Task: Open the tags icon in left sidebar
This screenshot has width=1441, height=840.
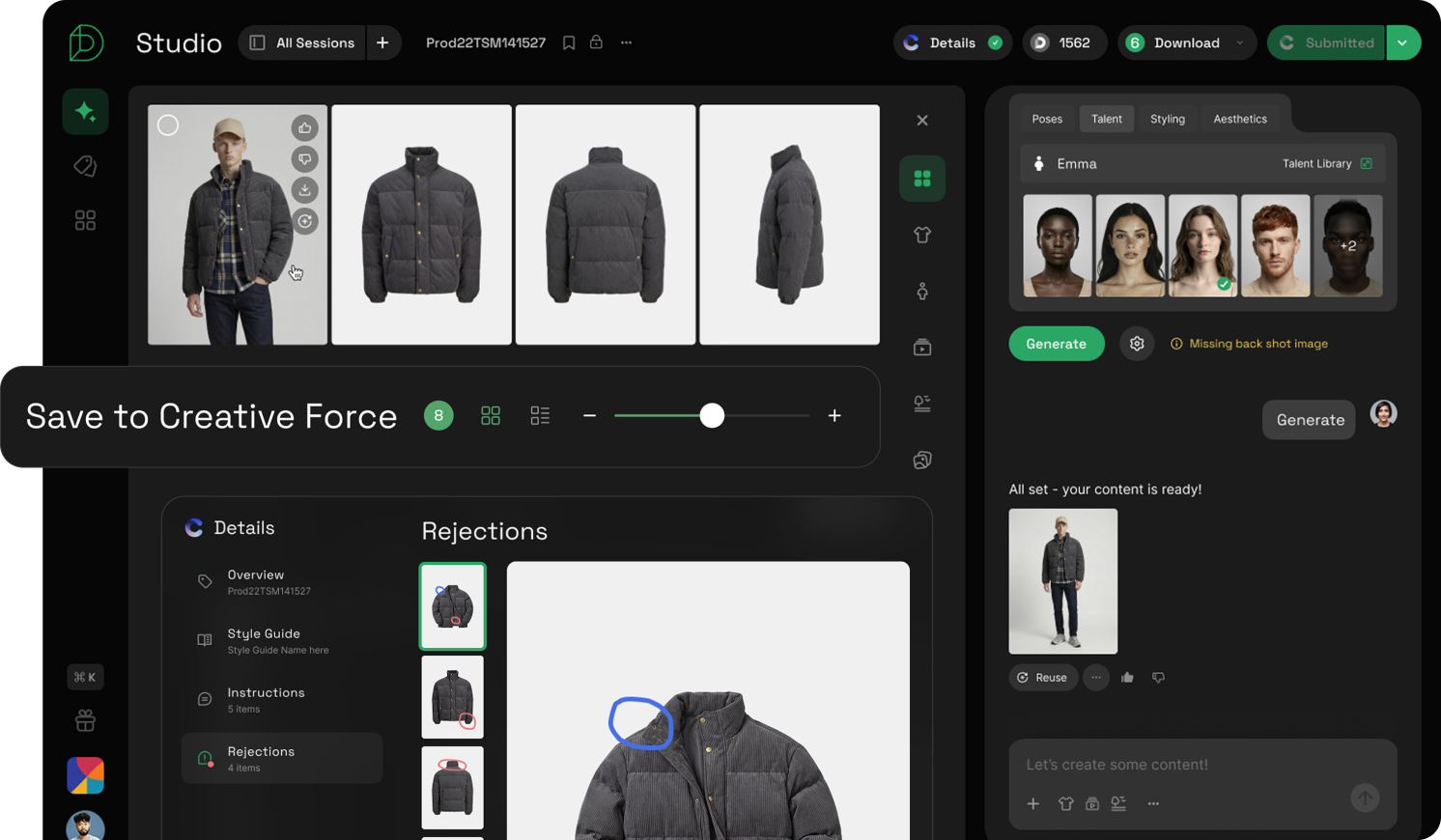Action: pos(85,166)
